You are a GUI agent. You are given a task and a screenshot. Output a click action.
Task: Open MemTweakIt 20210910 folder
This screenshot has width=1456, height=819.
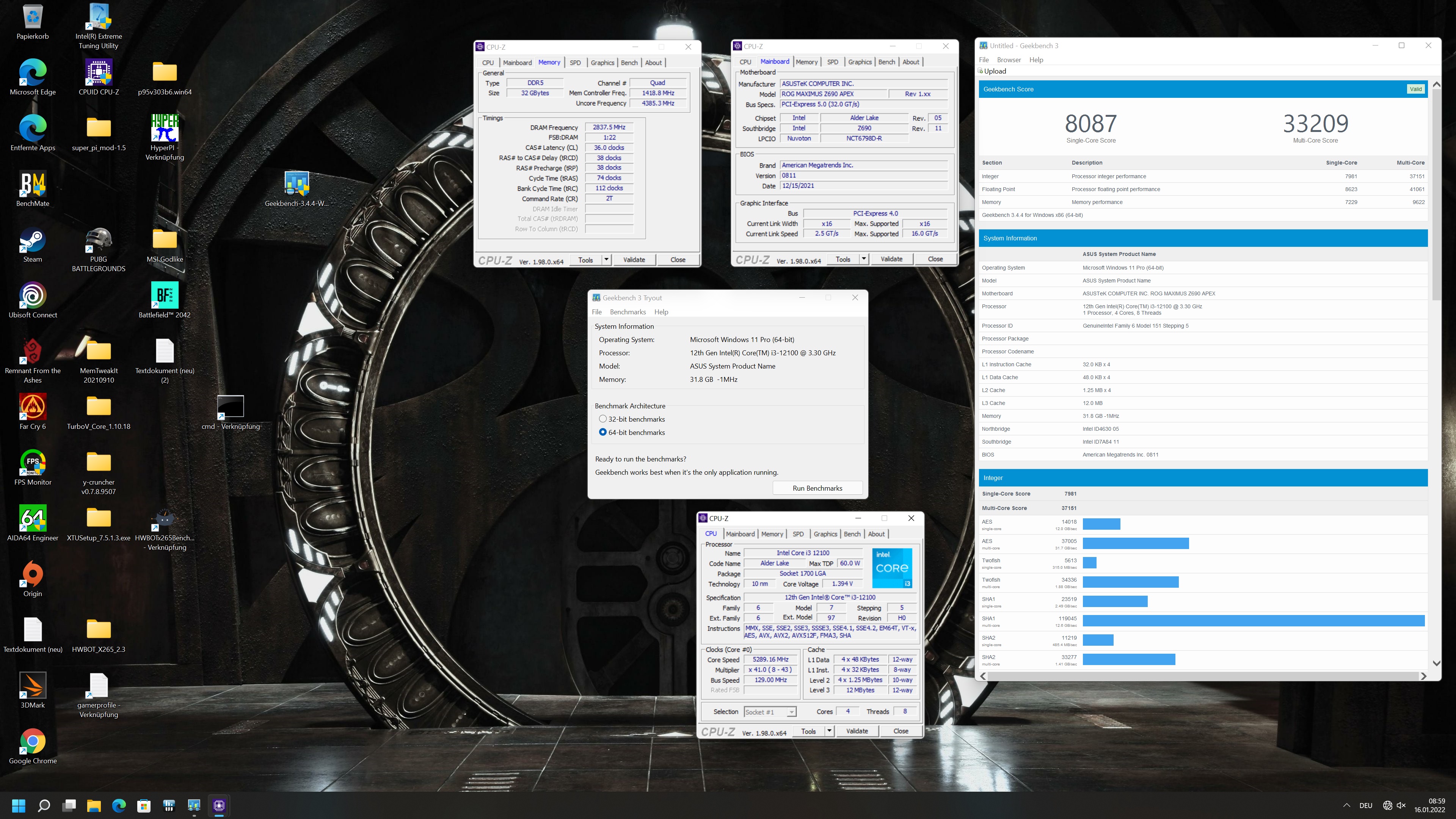pyautogui.click(x=98, y=361)
